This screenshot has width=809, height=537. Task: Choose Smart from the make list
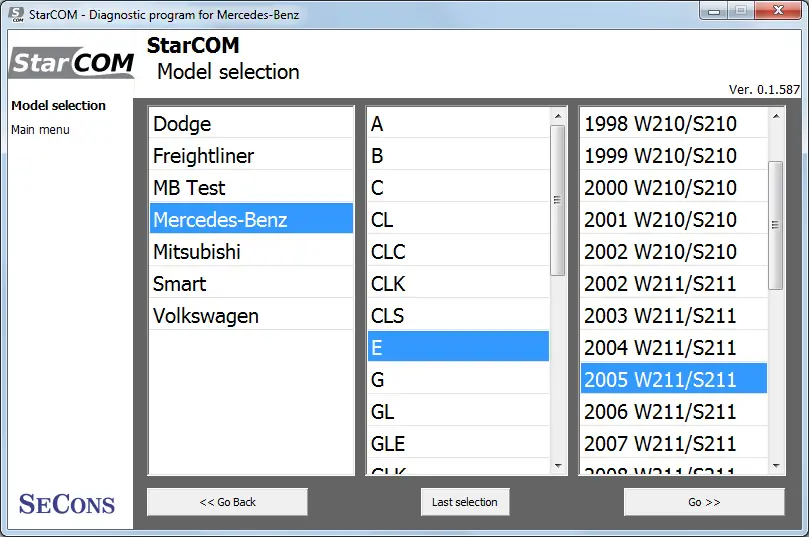251,284
